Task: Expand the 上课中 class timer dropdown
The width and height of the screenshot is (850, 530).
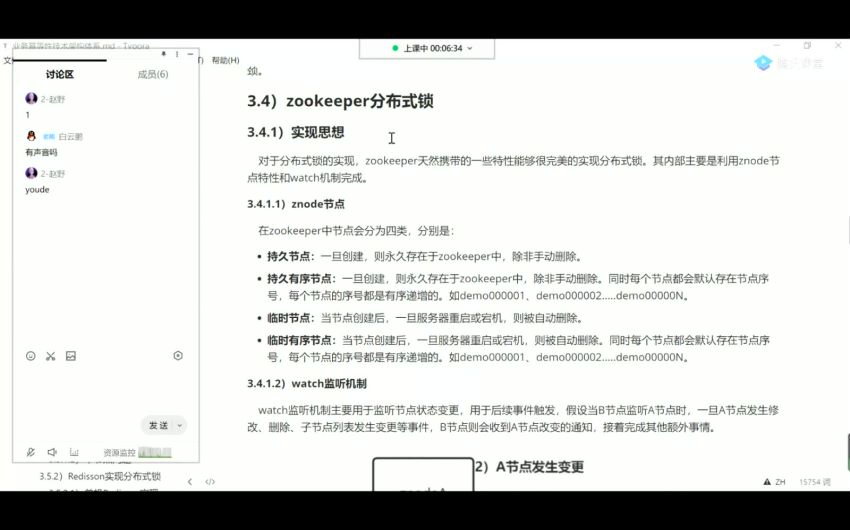Action: click(470, 48)
